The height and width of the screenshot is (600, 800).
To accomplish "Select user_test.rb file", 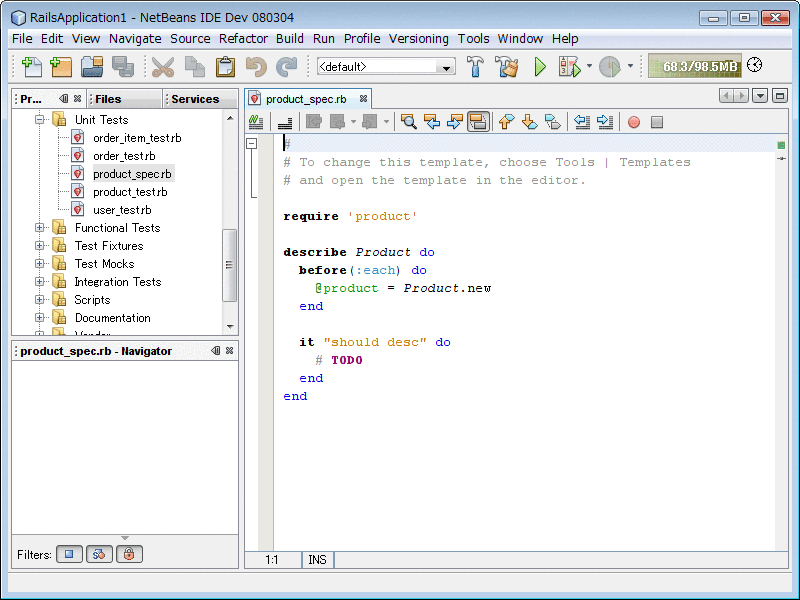I will pos(122,210).
